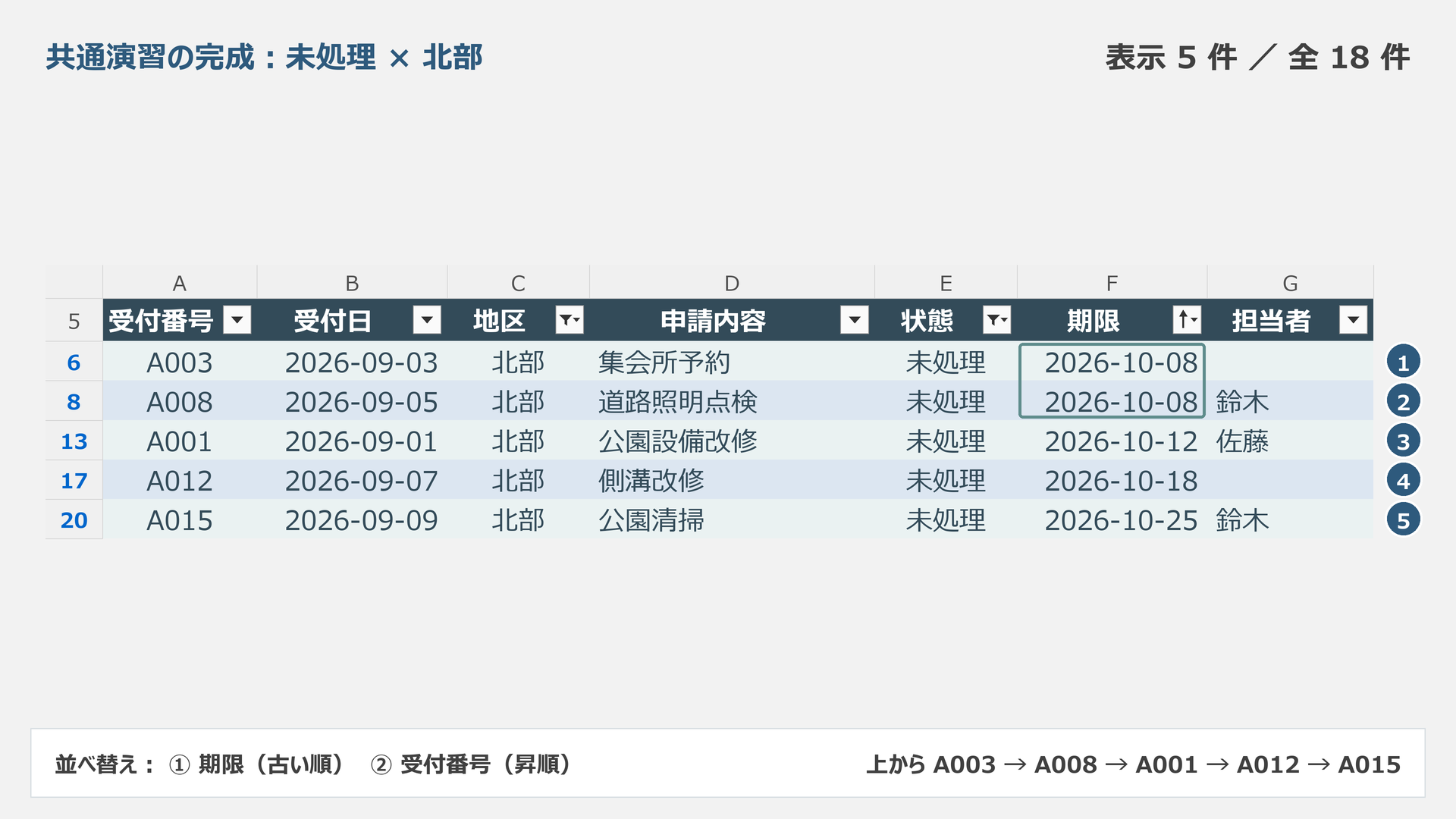Click the 受付番号 header cell label
This screenshot has height=819, width=1456.
(x=161, y=321)
